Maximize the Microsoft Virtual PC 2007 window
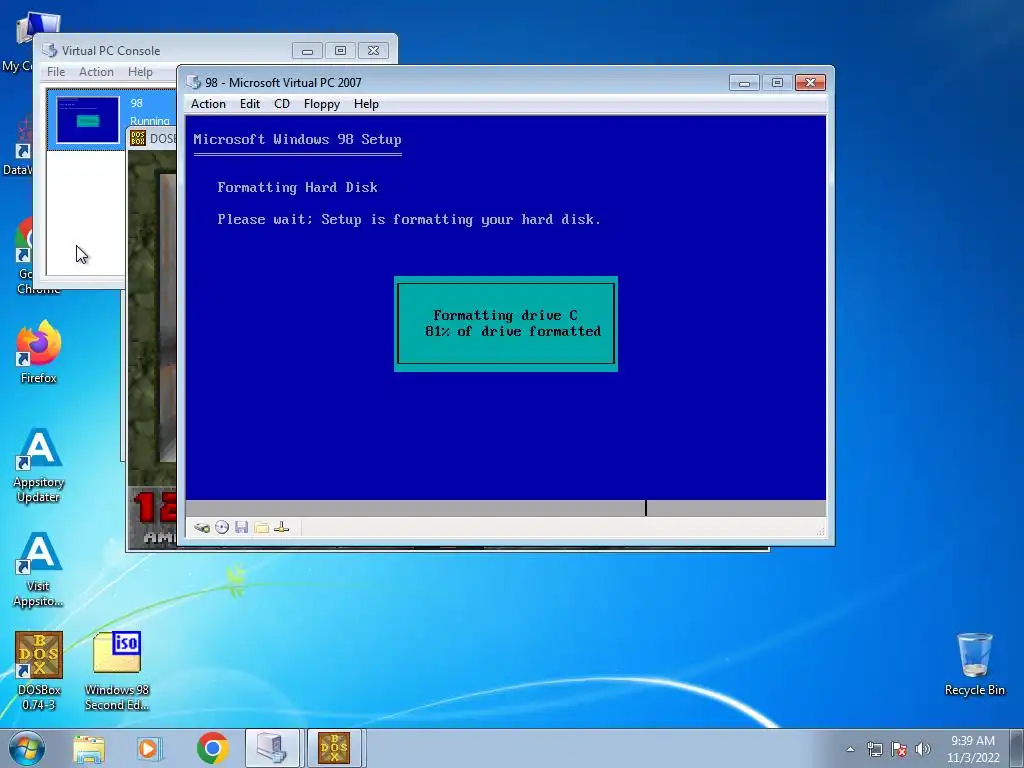Screen dimensions: 1024x768 777,82
